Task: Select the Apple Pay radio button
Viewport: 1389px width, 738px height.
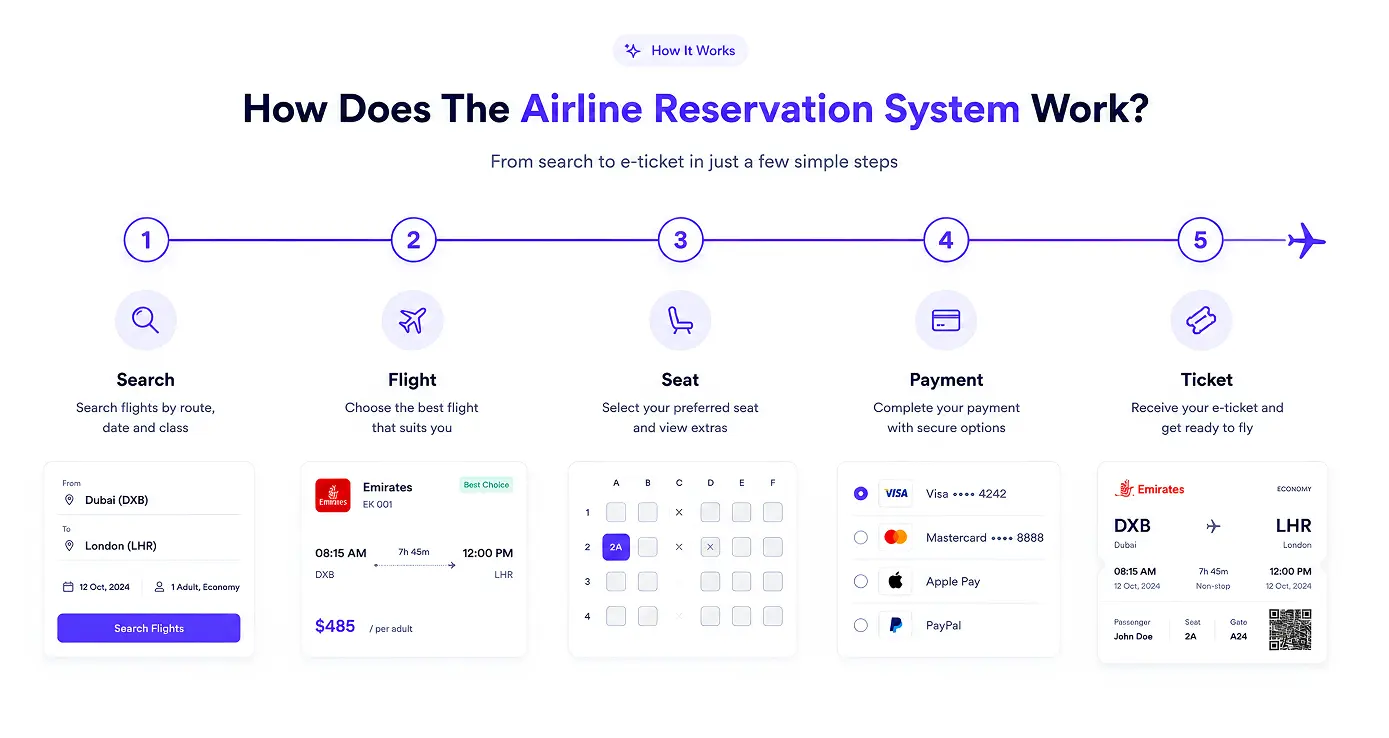Action: 861,581
